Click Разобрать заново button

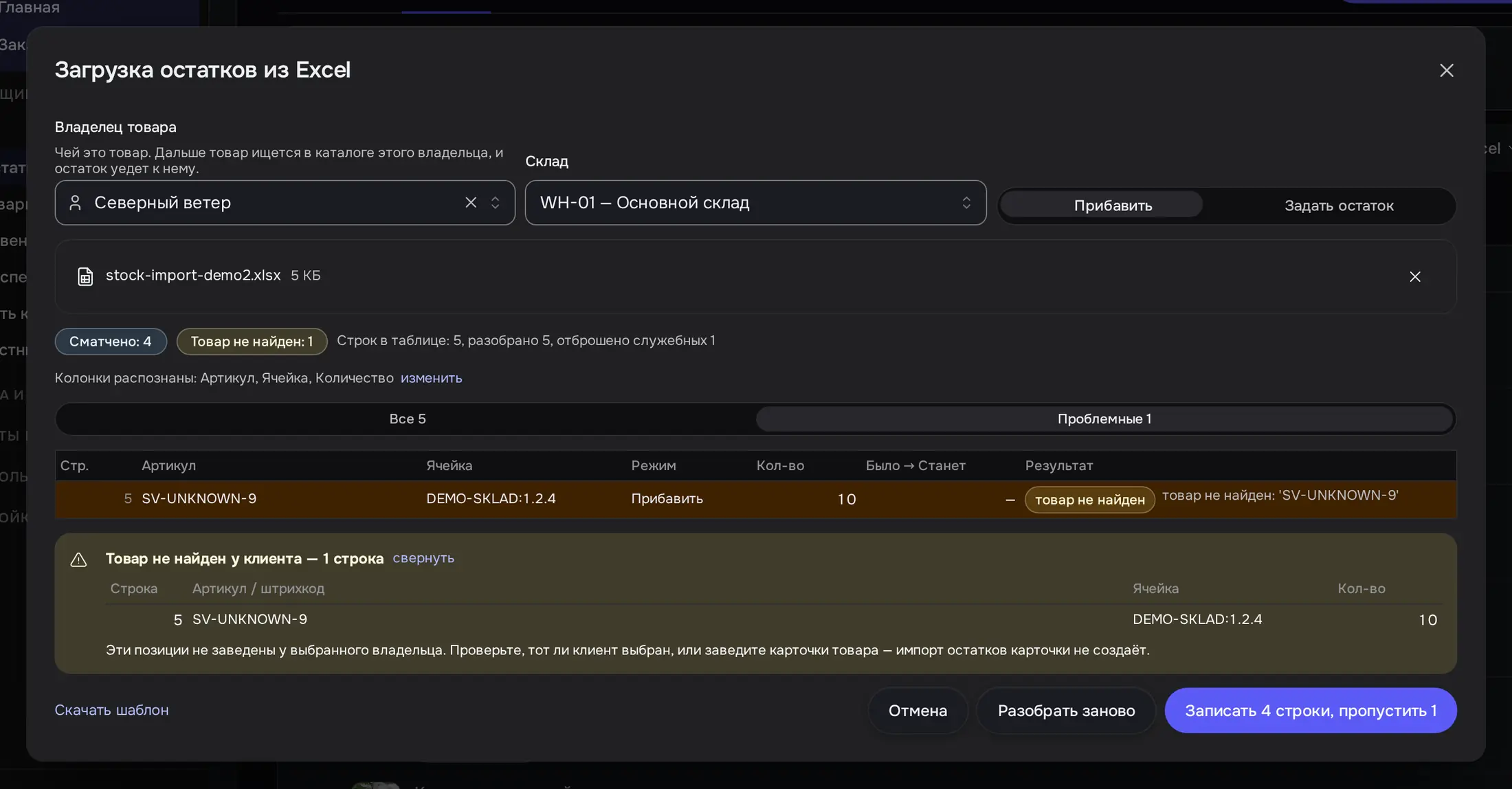pos(1066,711)
